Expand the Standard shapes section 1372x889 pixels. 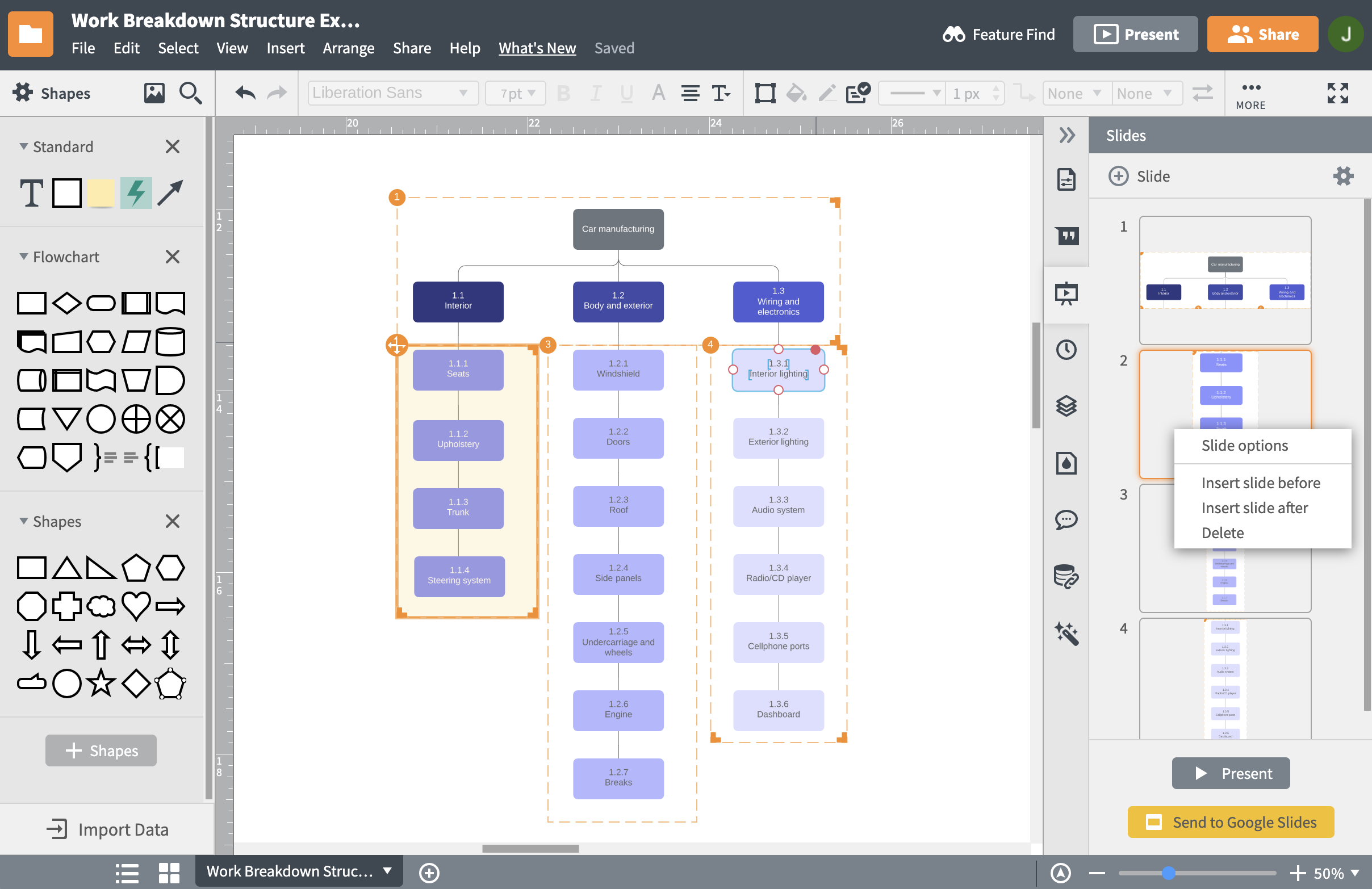click(22, 146)
